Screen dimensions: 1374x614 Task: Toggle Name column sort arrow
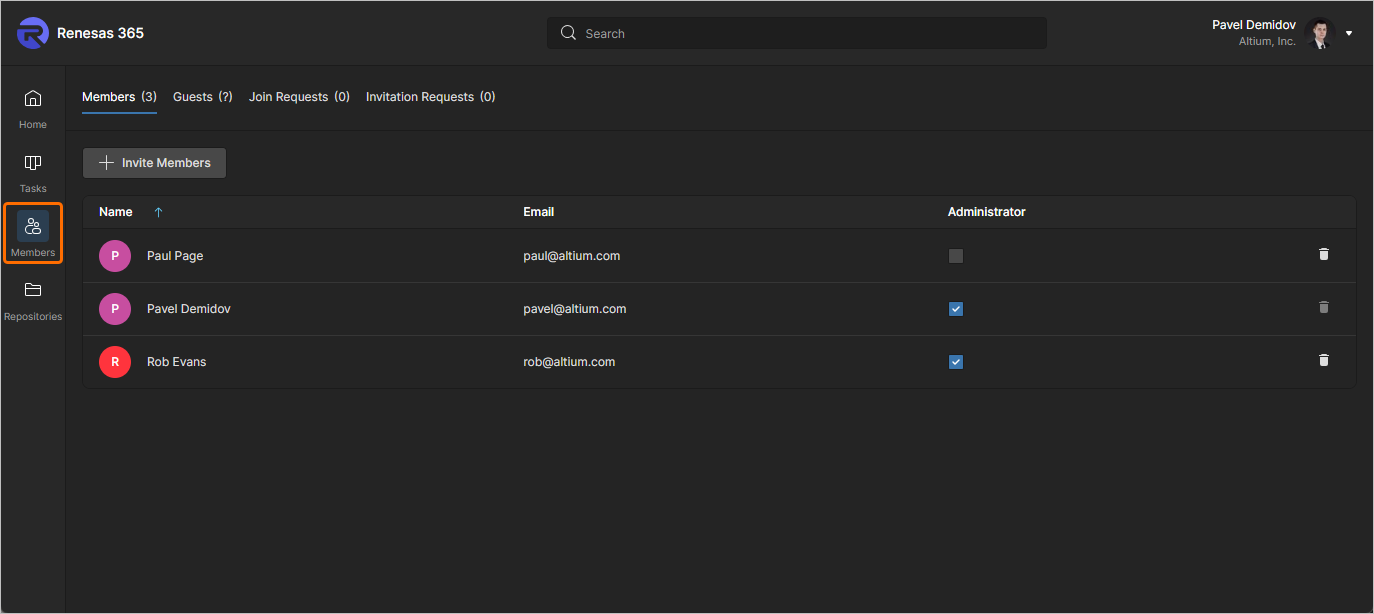158,212
